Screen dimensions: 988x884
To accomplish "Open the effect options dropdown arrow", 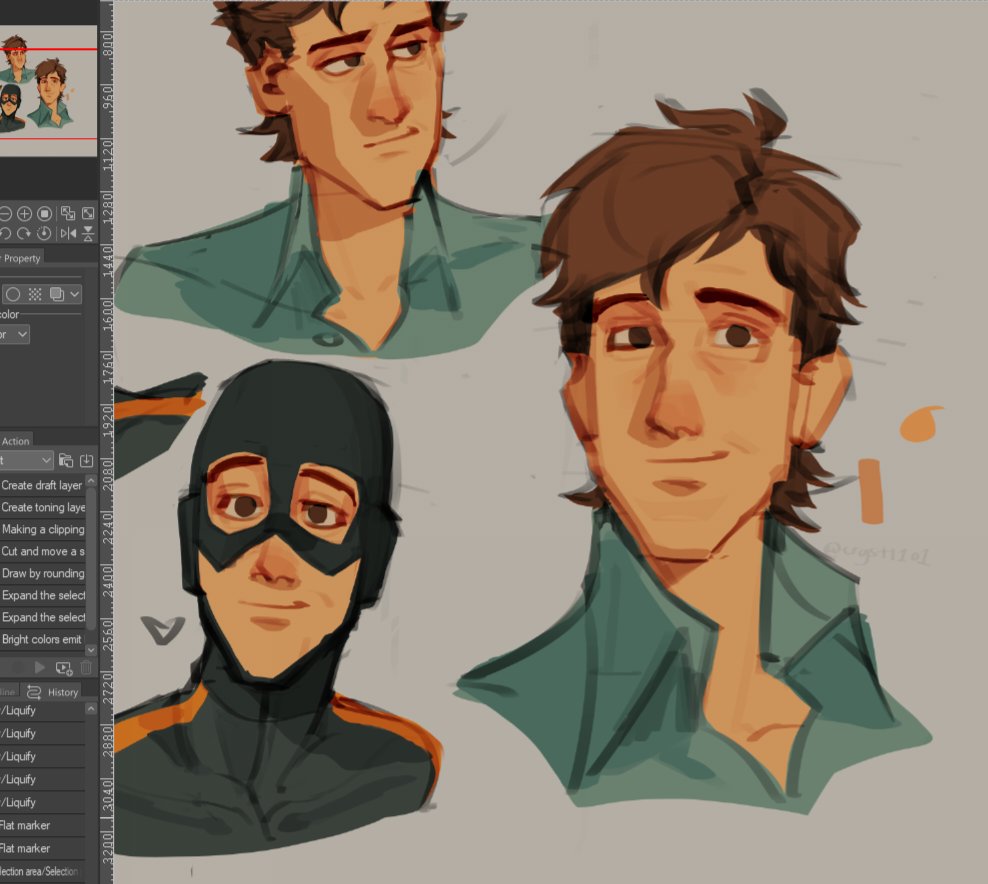I will click(75, 294).
